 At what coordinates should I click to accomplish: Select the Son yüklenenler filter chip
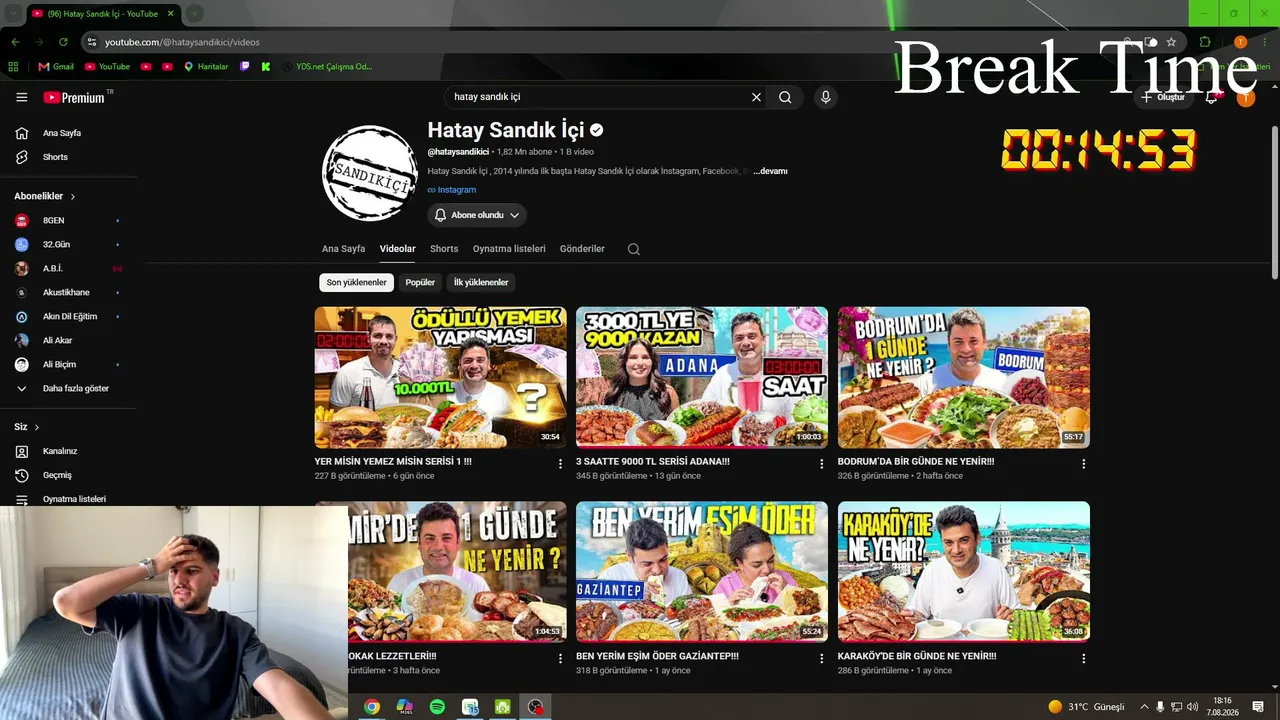click(x=356, y=282)
